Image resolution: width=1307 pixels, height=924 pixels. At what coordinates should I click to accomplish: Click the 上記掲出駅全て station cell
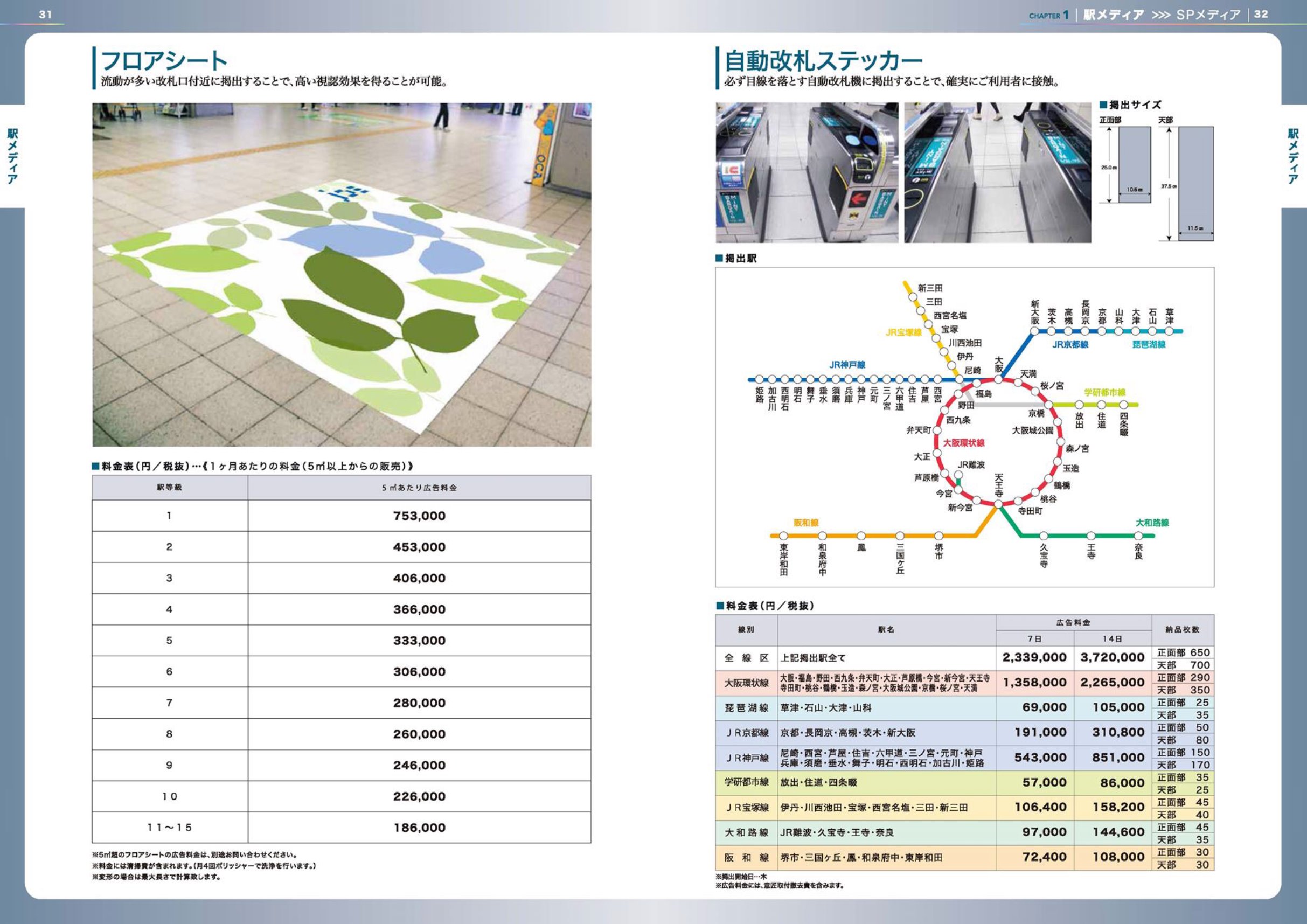pyautogui.click(x=887, y=658)
